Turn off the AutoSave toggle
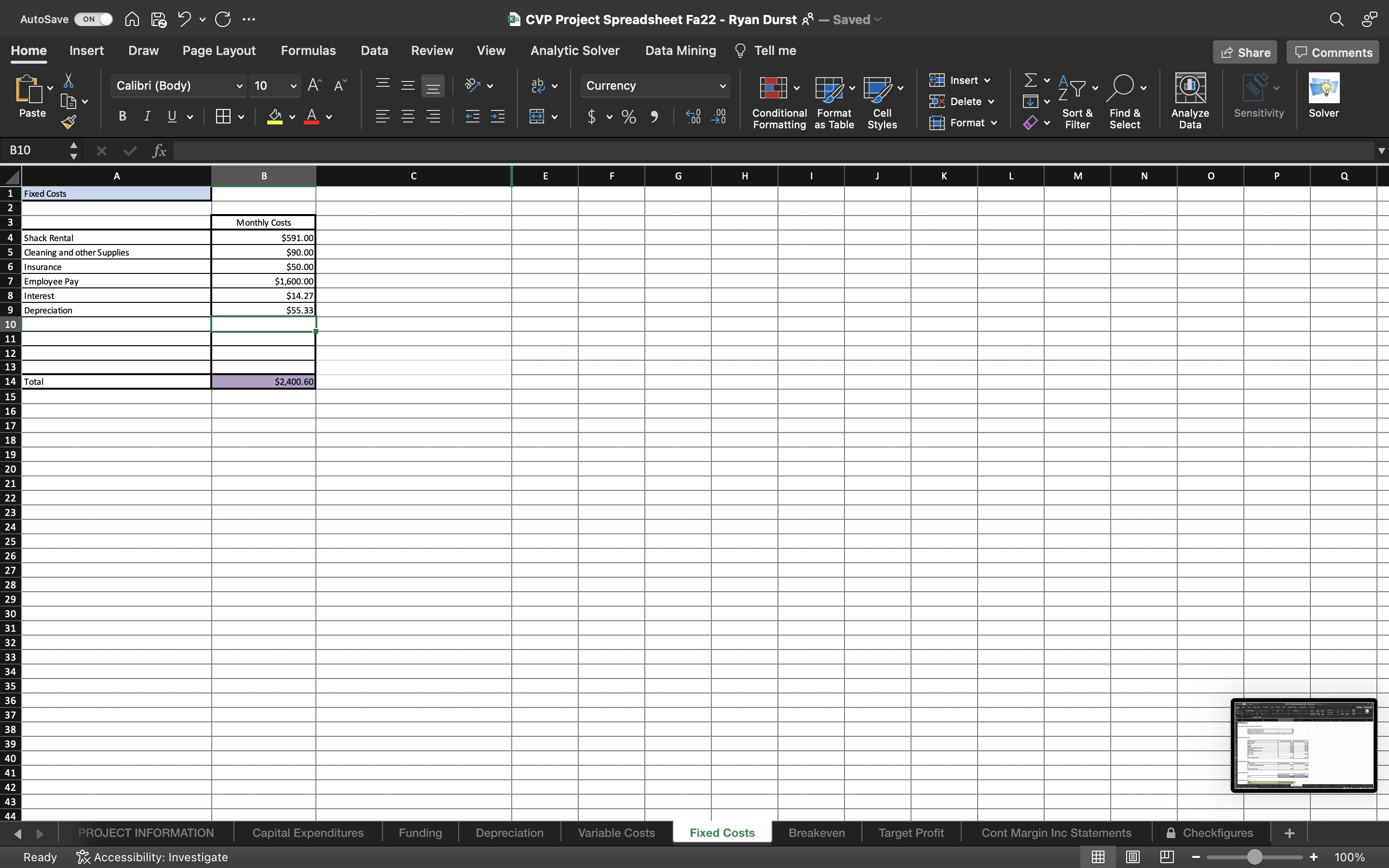 (x=93, y=19)
